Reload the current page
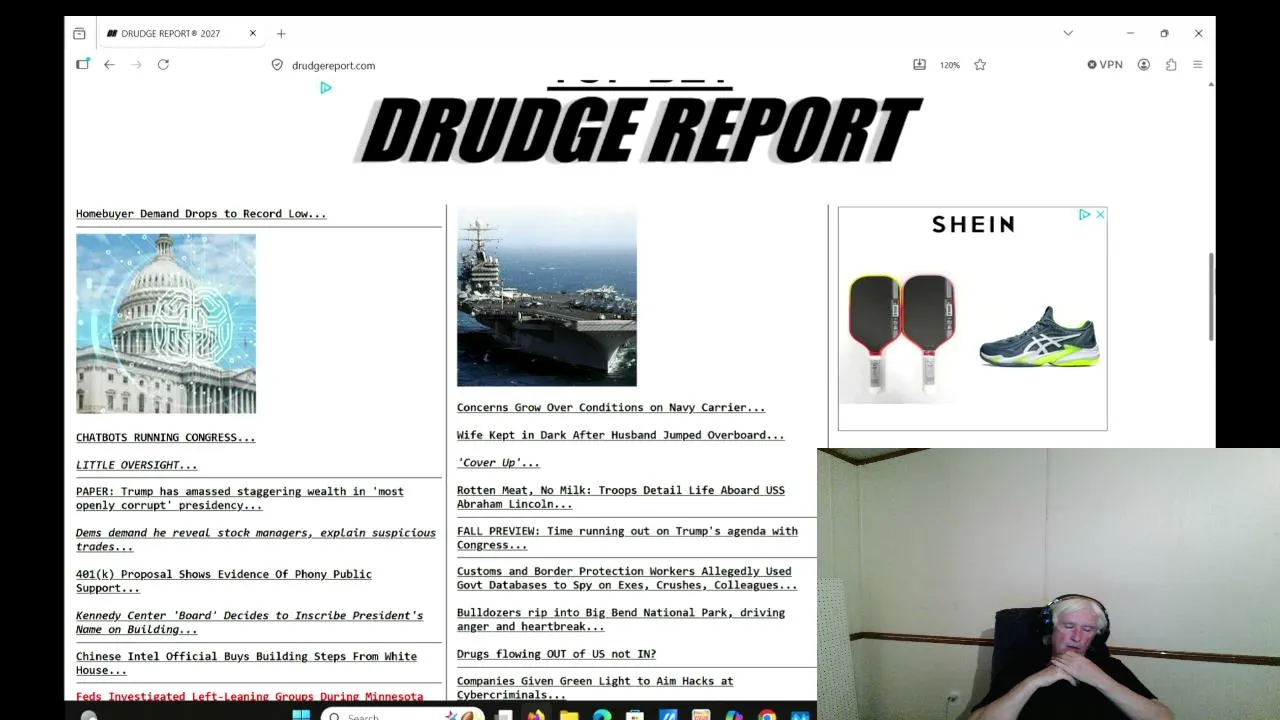The height and width of the screenshot is (720, 1280). tap(163, 64)
